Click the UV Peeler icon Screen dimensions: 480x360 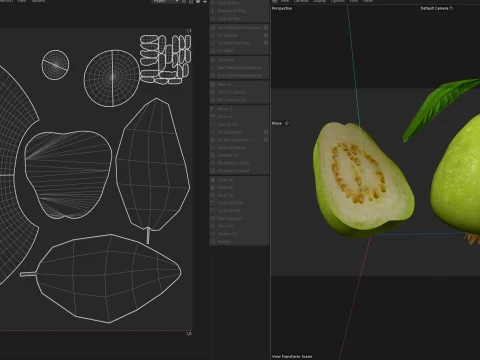[213, 60]
